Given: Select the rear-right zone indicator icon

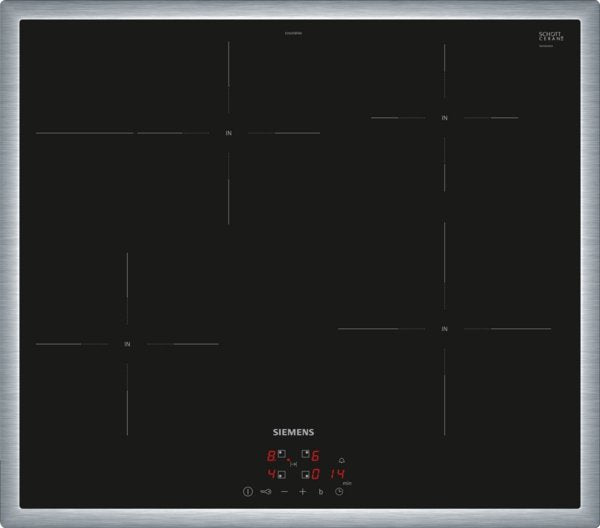Looking at the screenshot, I should [x=305, y=454].
